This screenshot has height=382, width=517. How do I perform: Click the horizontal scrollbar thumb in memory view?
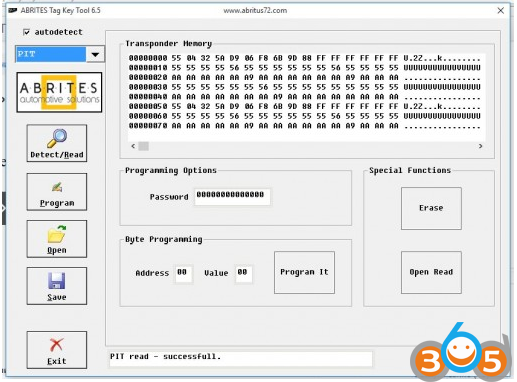point(144,146)
